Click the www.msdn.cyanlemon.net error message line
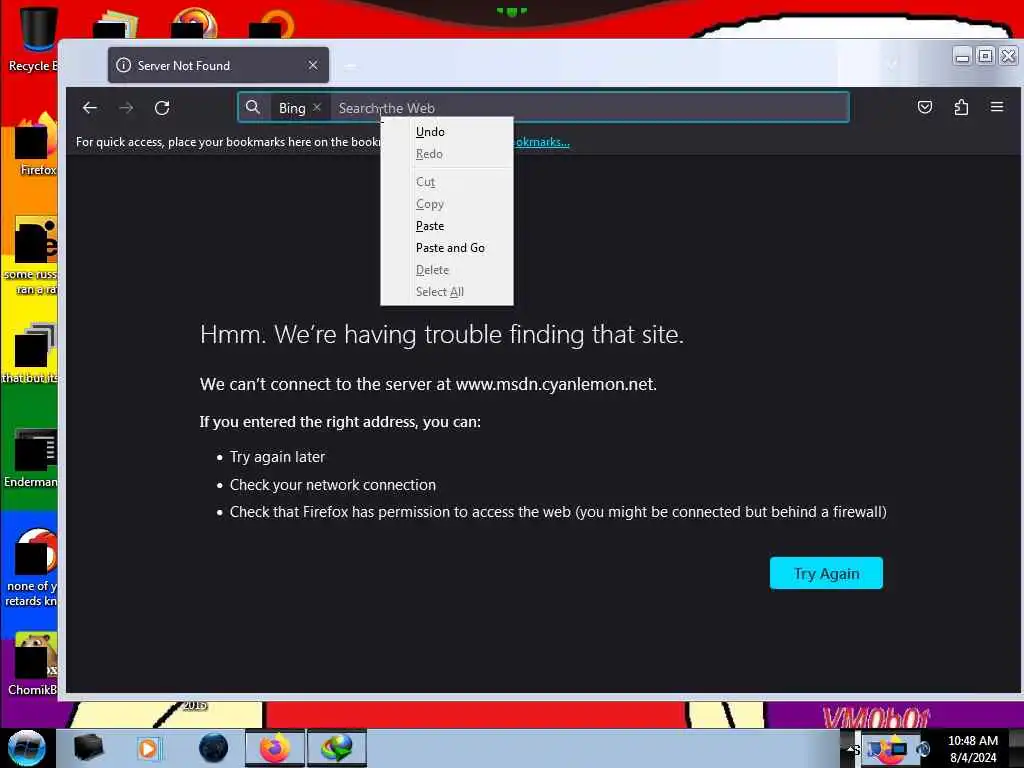Screen dimensions: 1024x768 tap(428, 384)
